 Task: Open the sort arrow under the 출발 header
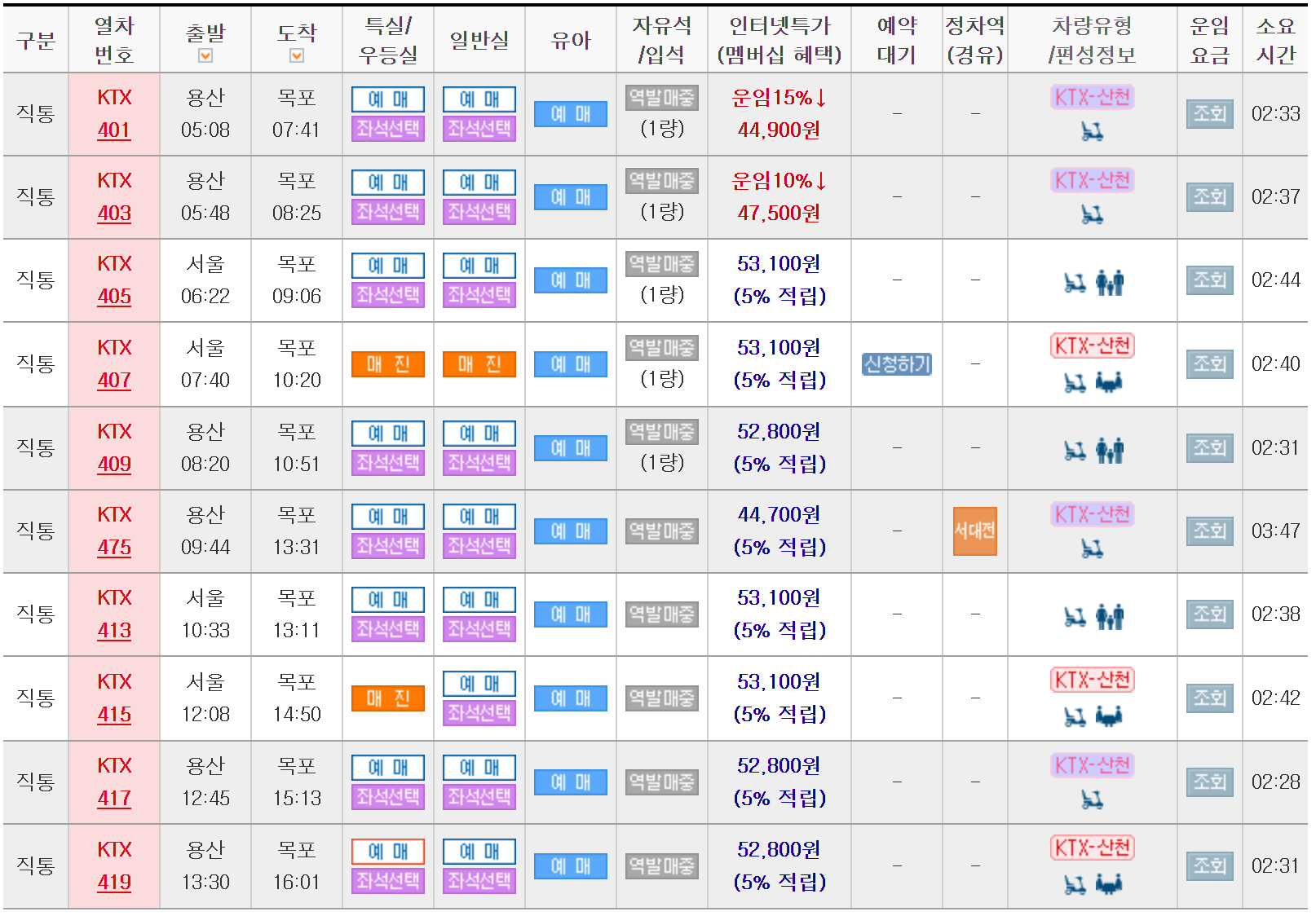pyautogui.click(x=205, y=55)
